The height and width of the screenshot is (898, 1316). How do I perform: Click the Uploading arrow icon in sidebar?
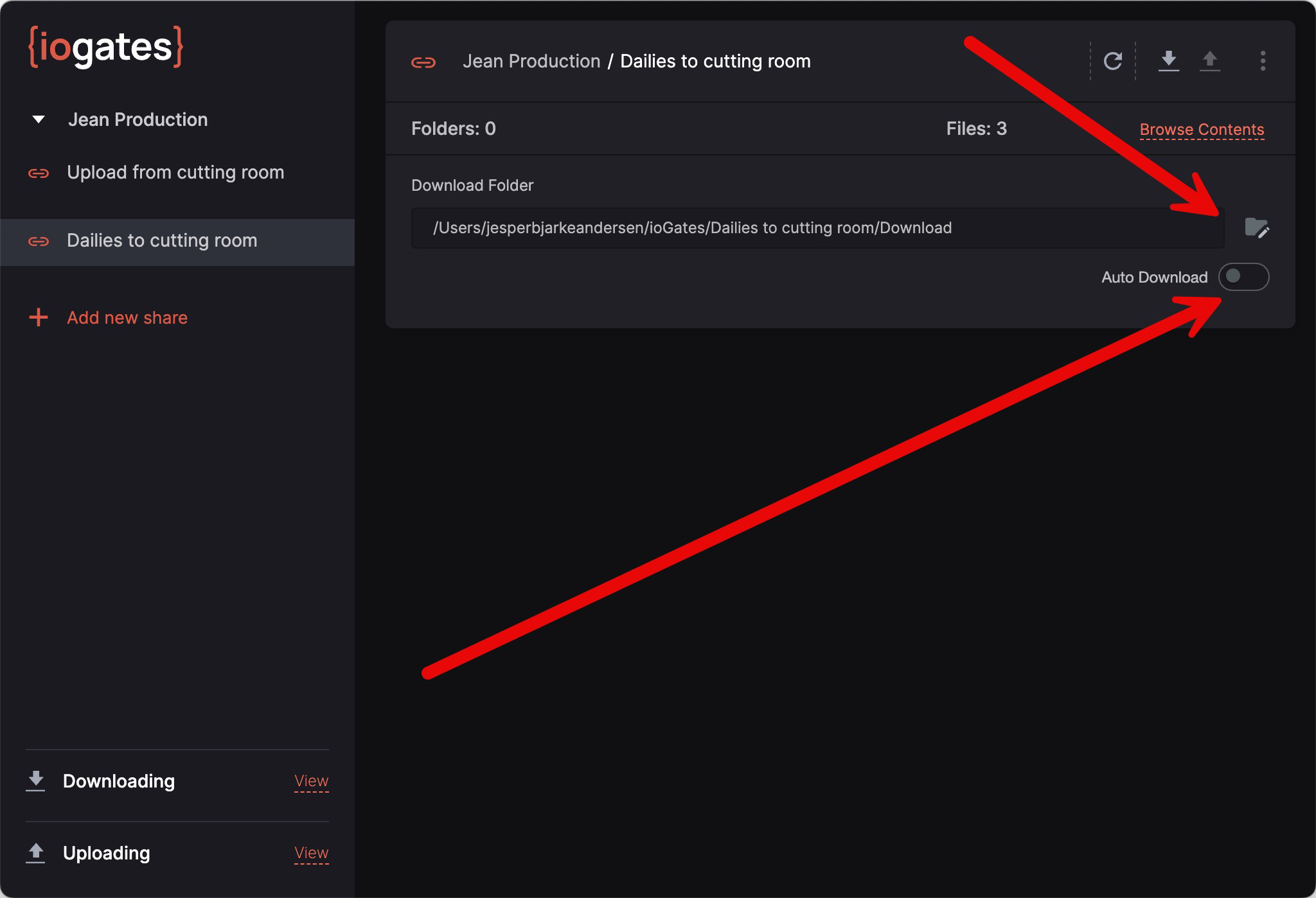pyautogui.click(x=36, y=852)
